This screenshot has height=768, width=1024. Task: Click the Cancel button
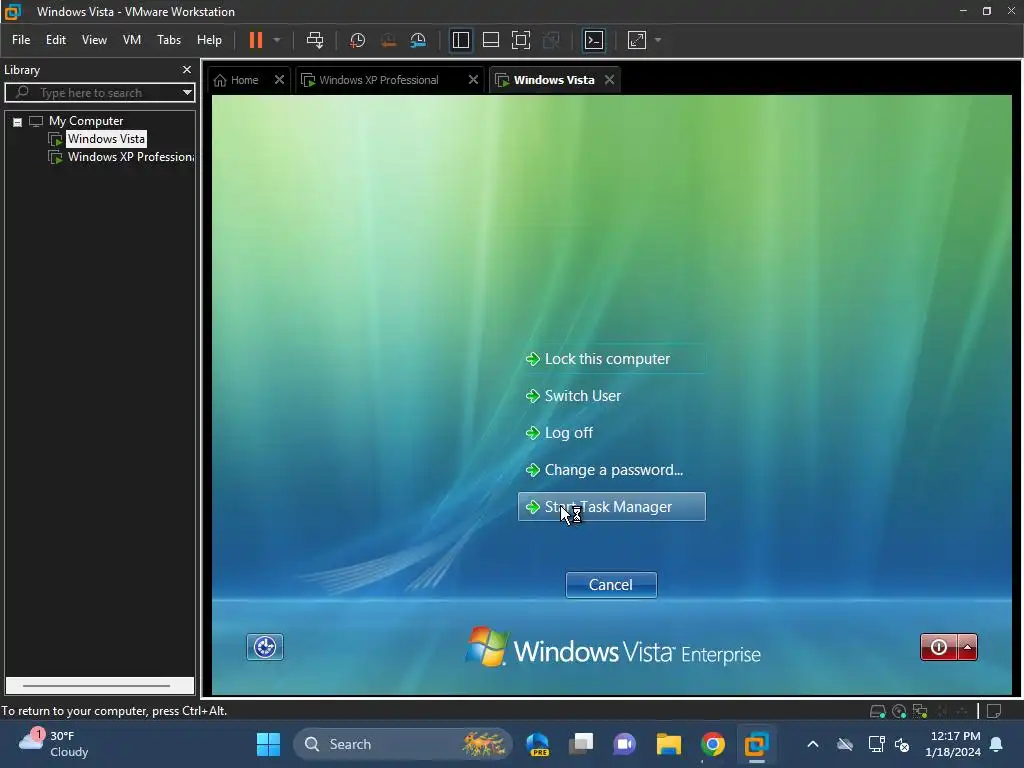(x=611, y=584)
